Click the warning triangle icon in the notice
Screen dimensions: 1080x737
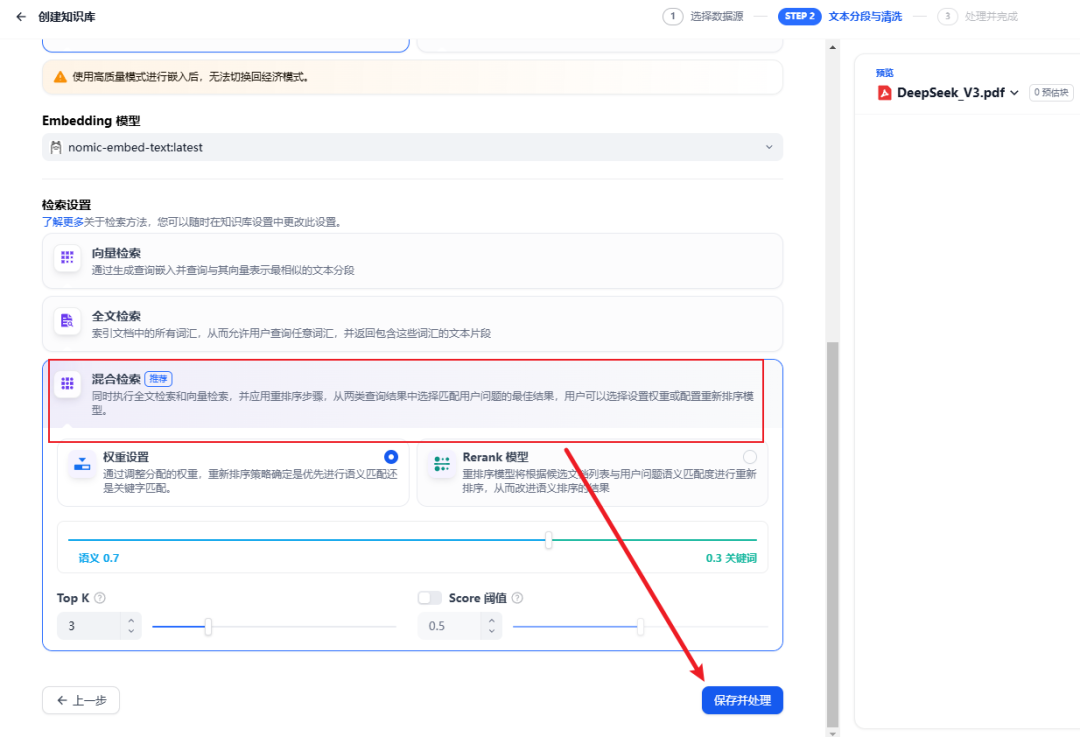pos(61,76)
